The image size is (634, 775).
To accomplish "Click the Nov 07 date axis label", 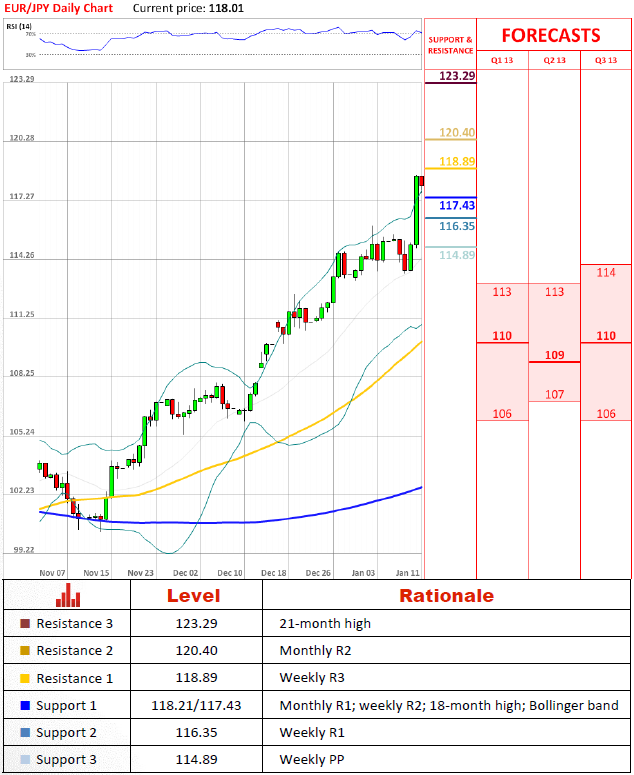I will pos(52,573).
